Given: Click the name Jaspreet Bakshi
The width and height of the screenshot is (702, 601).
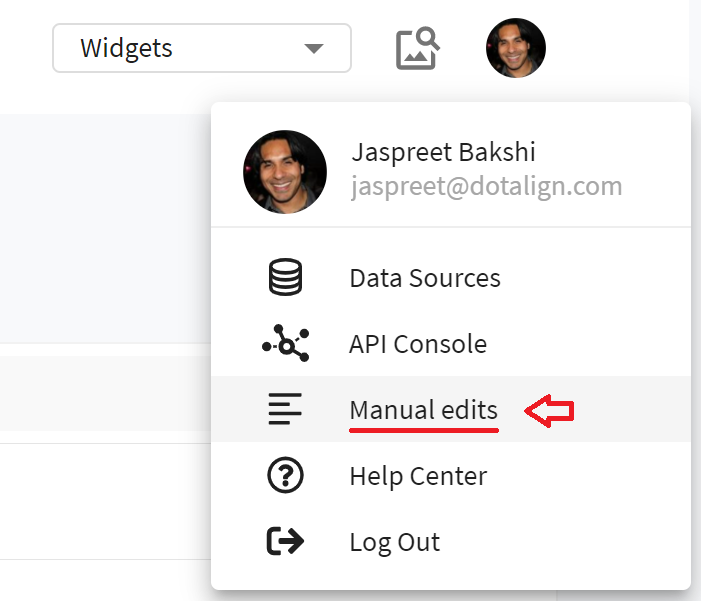Looking at the screenshot, I should (x=443, y=152).
